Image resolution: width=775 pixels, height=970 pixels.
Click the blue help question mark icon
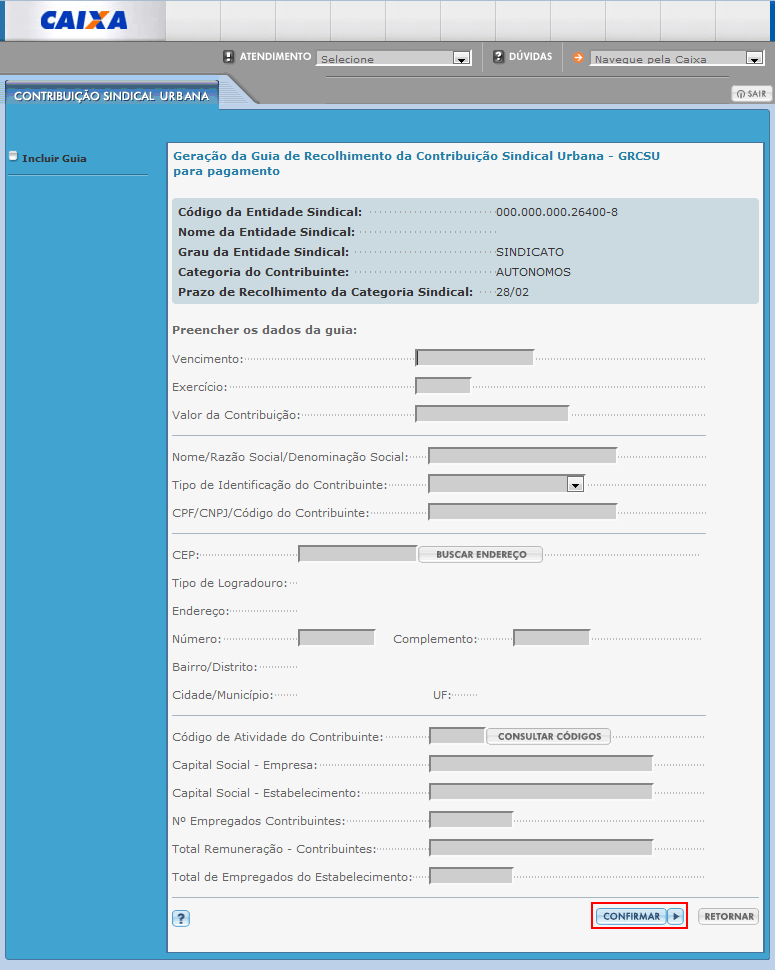click(181, 918)
